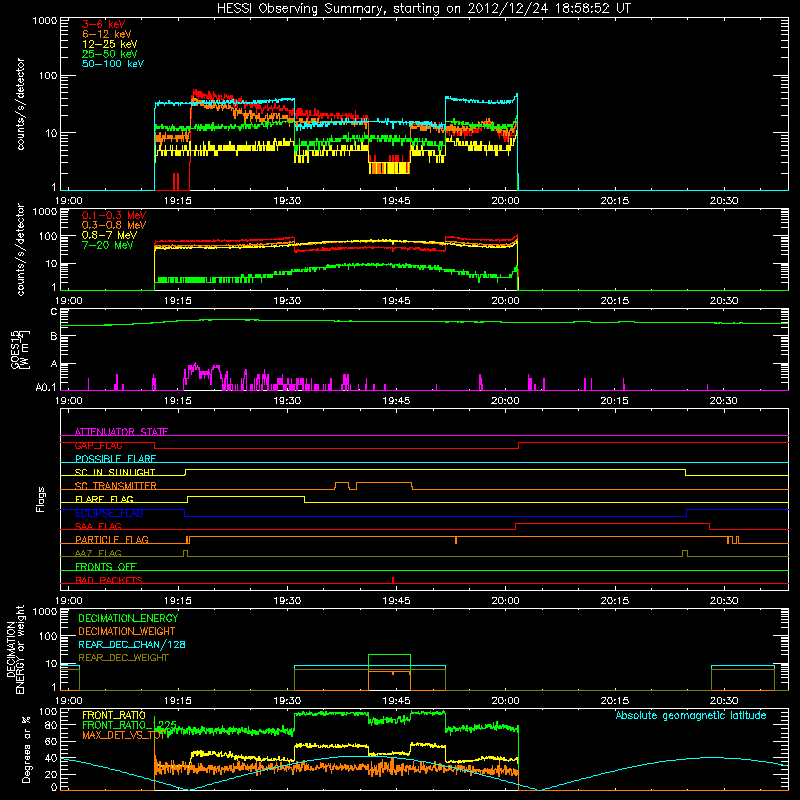The height and width of the screenshot is (800, 800).
Task: Click the ECLIPSE_FLAG label
Action: tap(109, 513)
